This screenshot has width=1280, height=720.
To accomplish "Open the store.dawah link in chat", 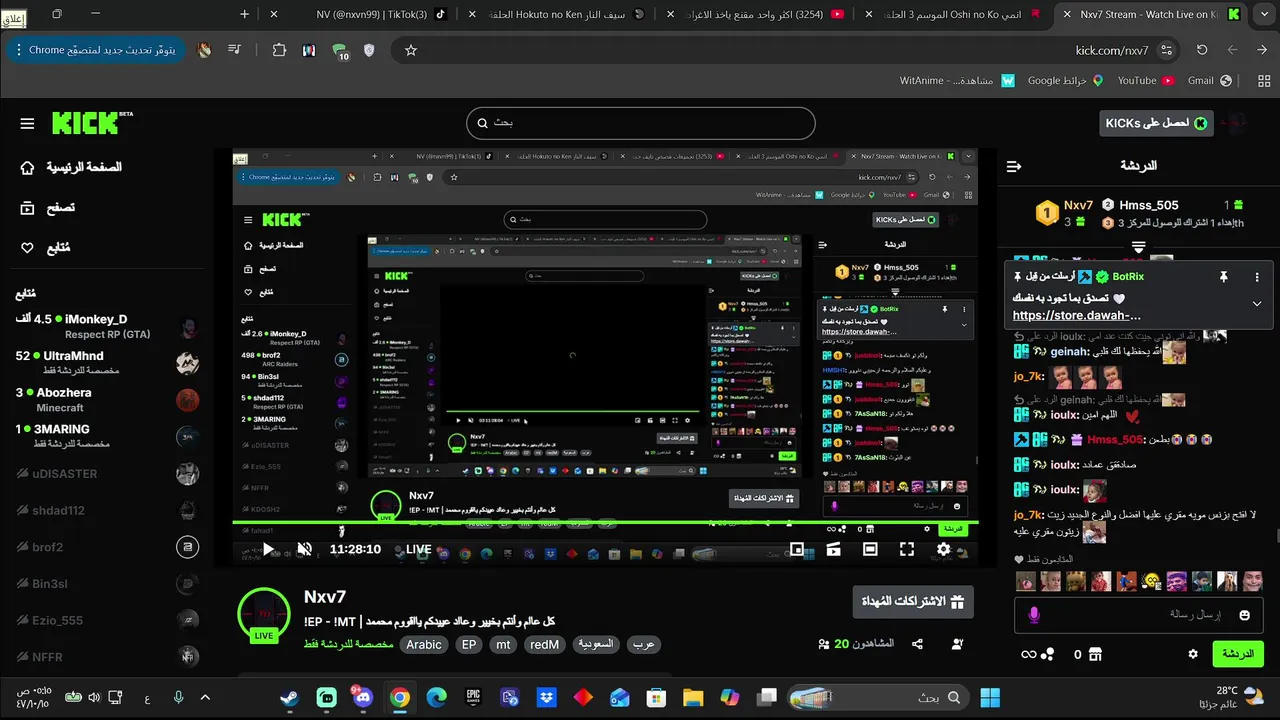I will pos(1077,315).
